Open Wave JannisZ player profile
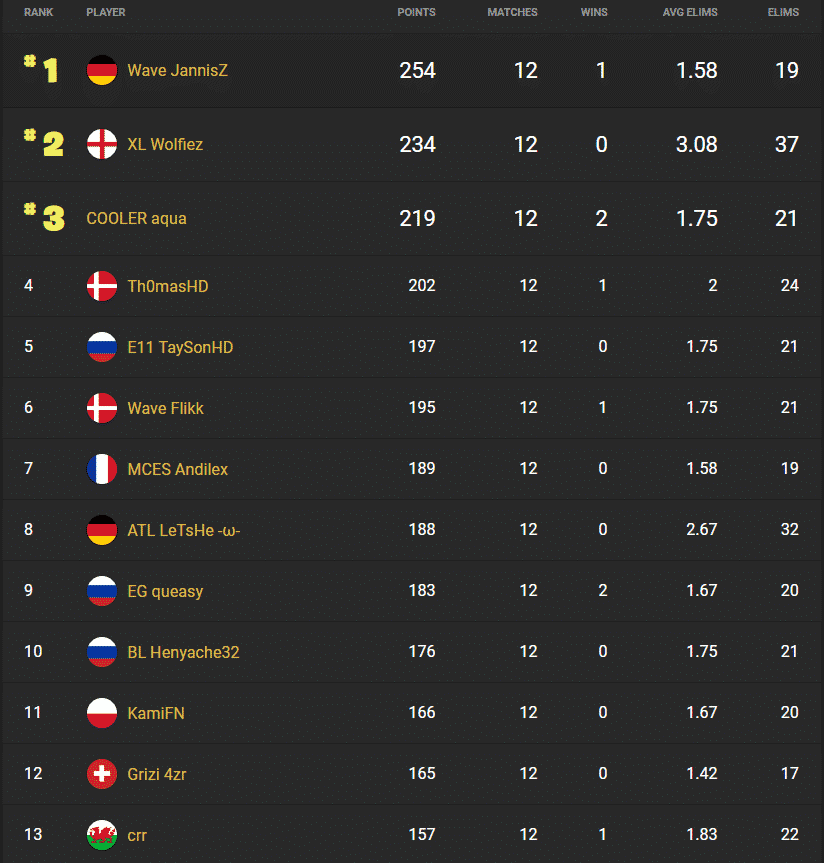824x863 pixels. [177, 71]
